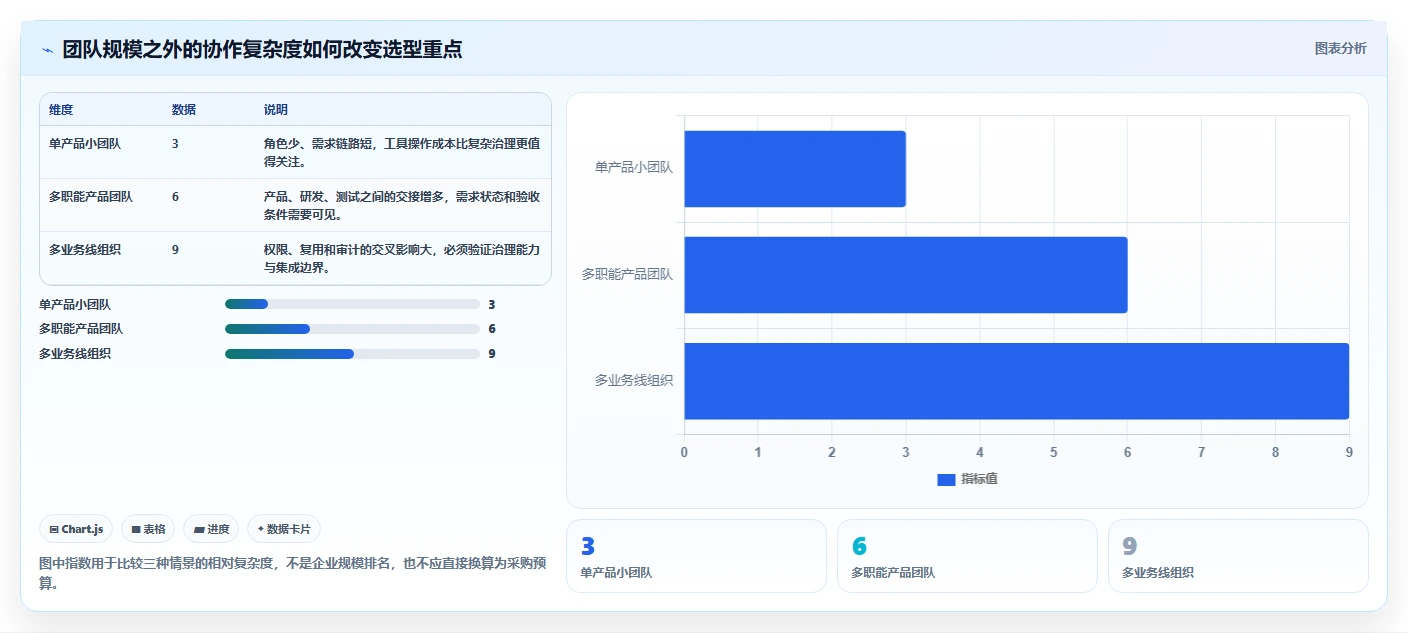Select the 表格 tag chip
1408x633 pixels.
coord(148,529)
